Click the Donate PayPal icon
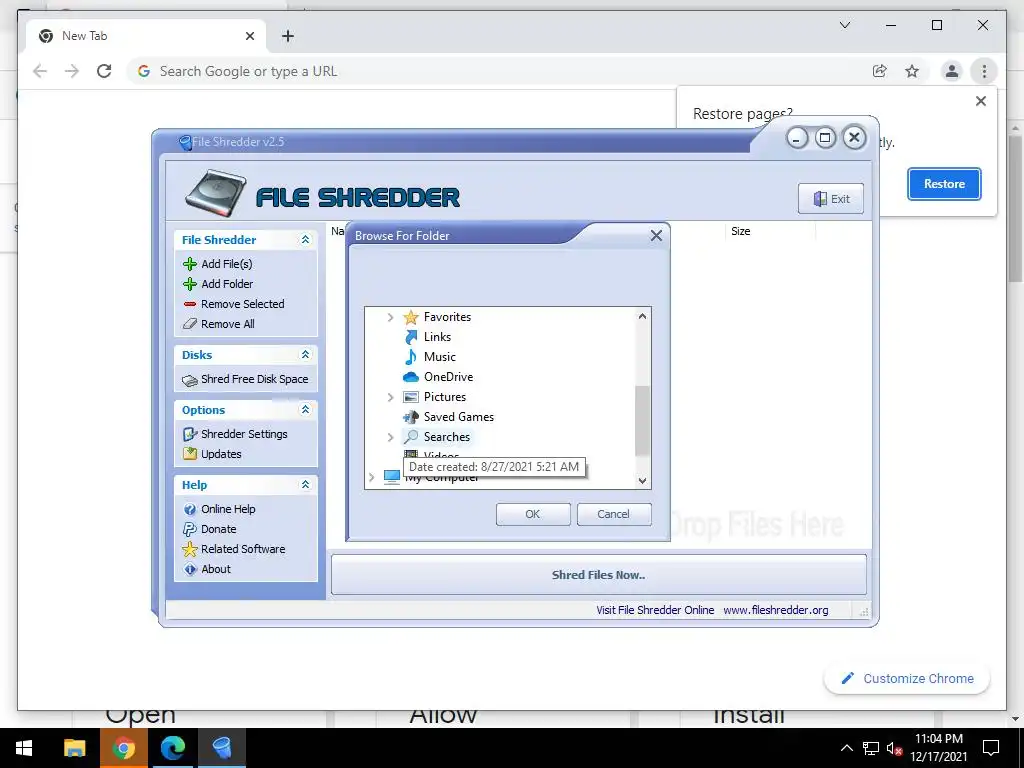 point(189,529)
